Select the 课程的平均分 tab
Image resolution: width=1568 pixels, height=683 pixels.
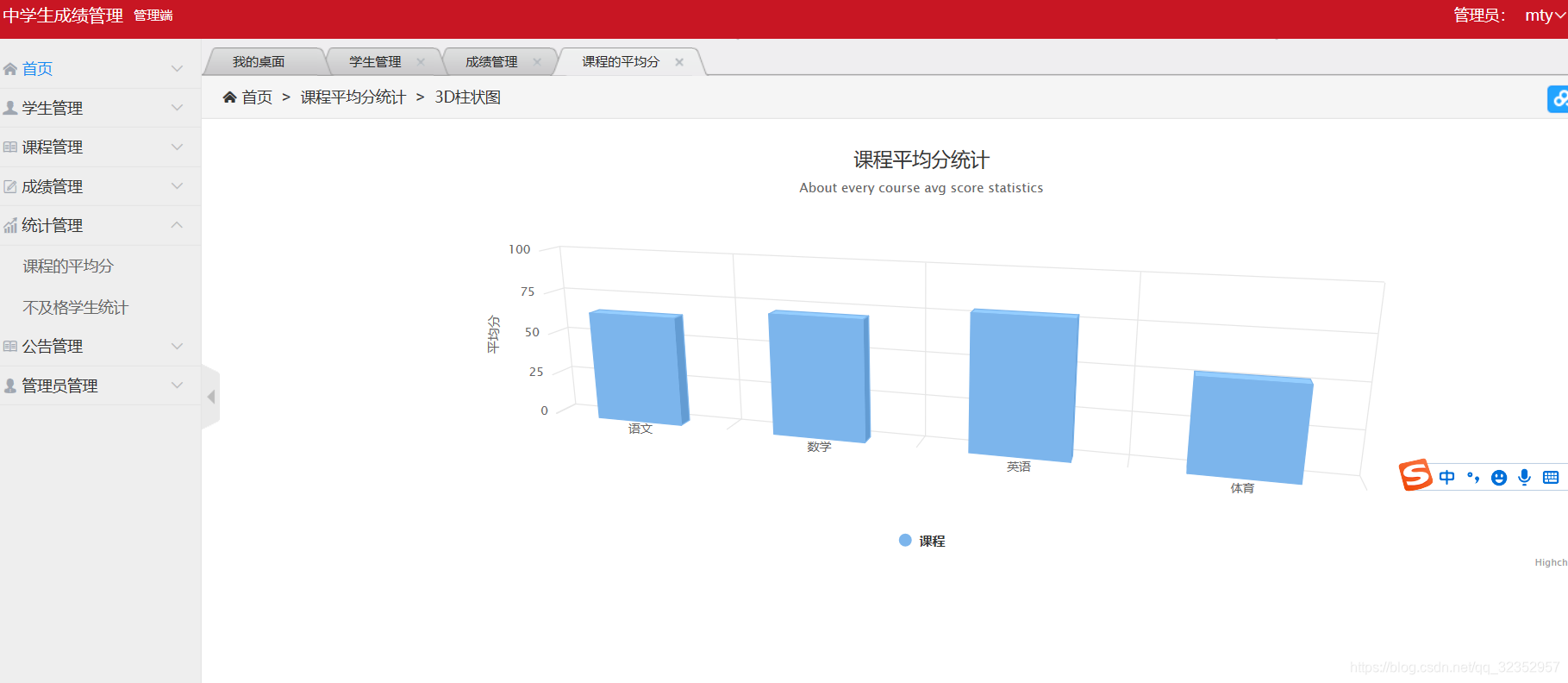click(x=621, y=62)
